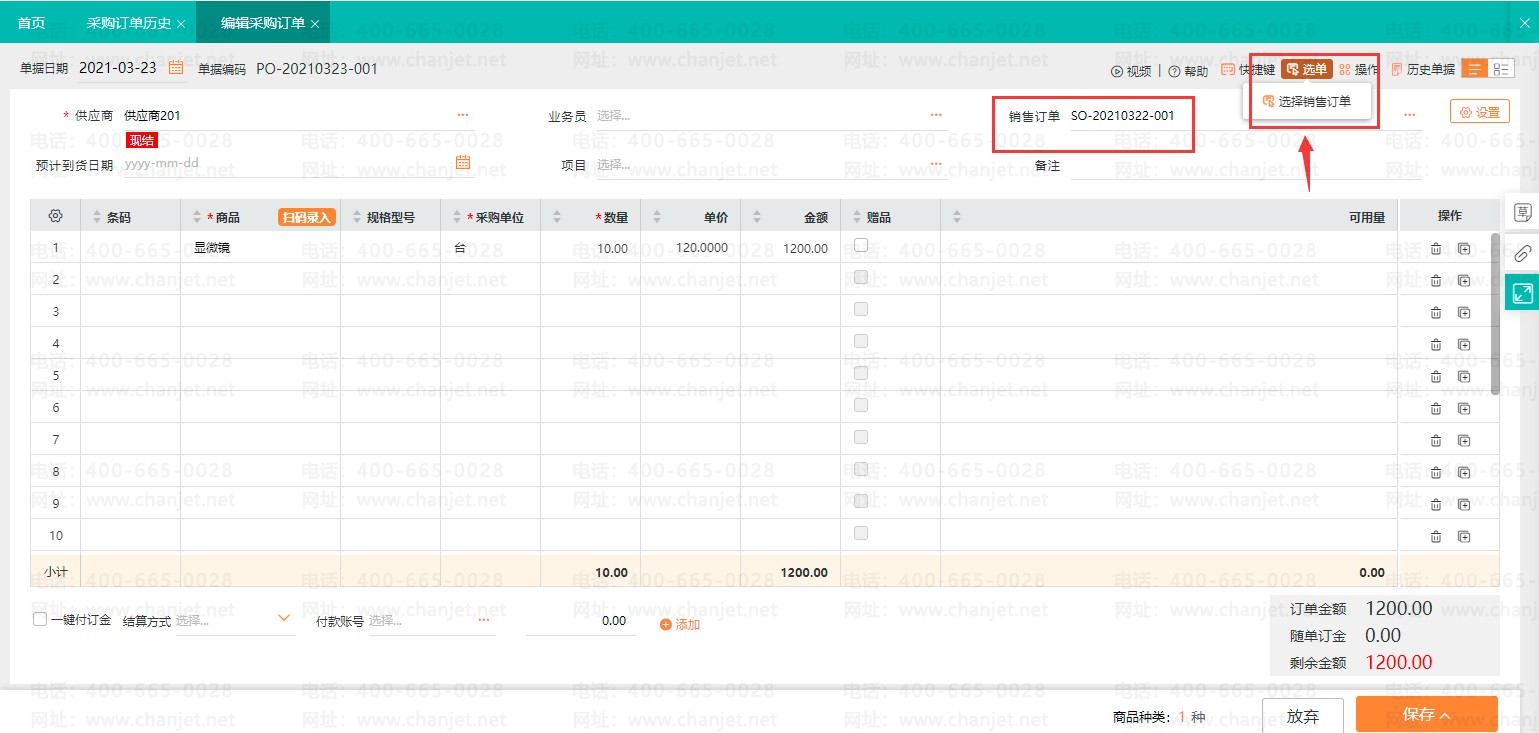
Task: Copy row 1 using the duplicate icon
Action: click(1464, 249)
